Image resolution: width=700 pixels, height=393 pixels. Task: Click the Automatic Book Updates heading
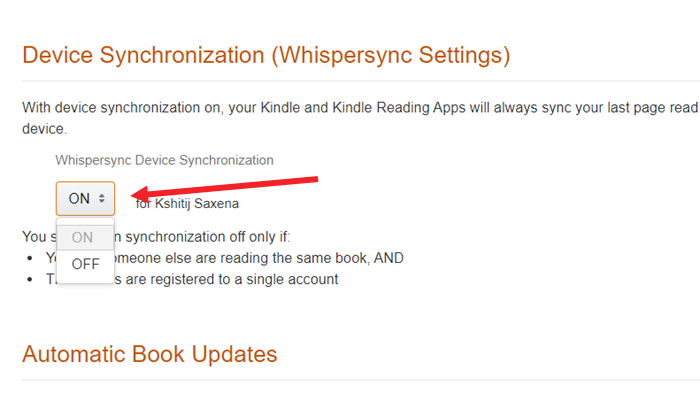pos(150,355)
